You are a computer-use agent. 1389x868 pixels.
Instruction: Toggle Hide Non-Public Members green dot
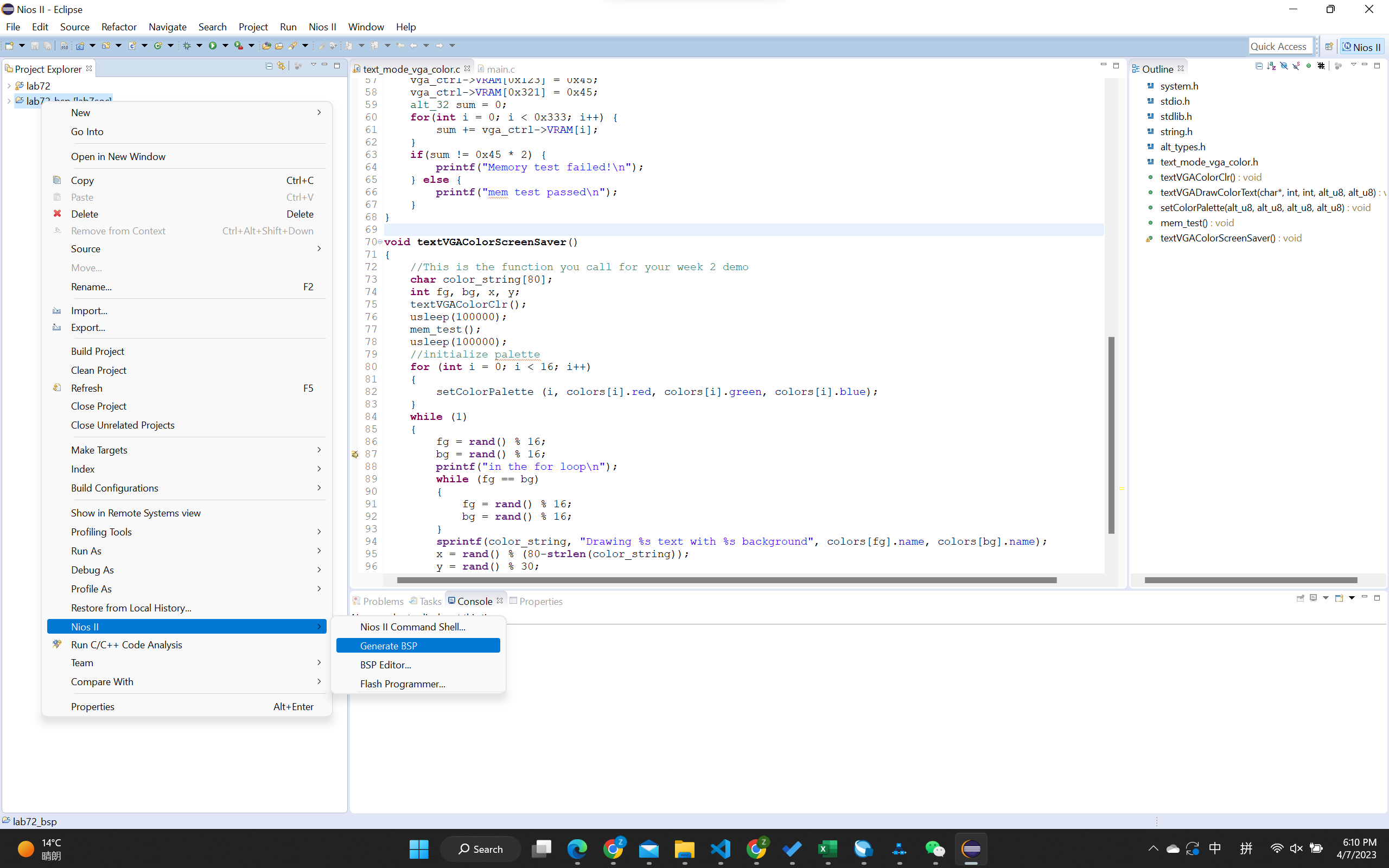coord(1309,66)
